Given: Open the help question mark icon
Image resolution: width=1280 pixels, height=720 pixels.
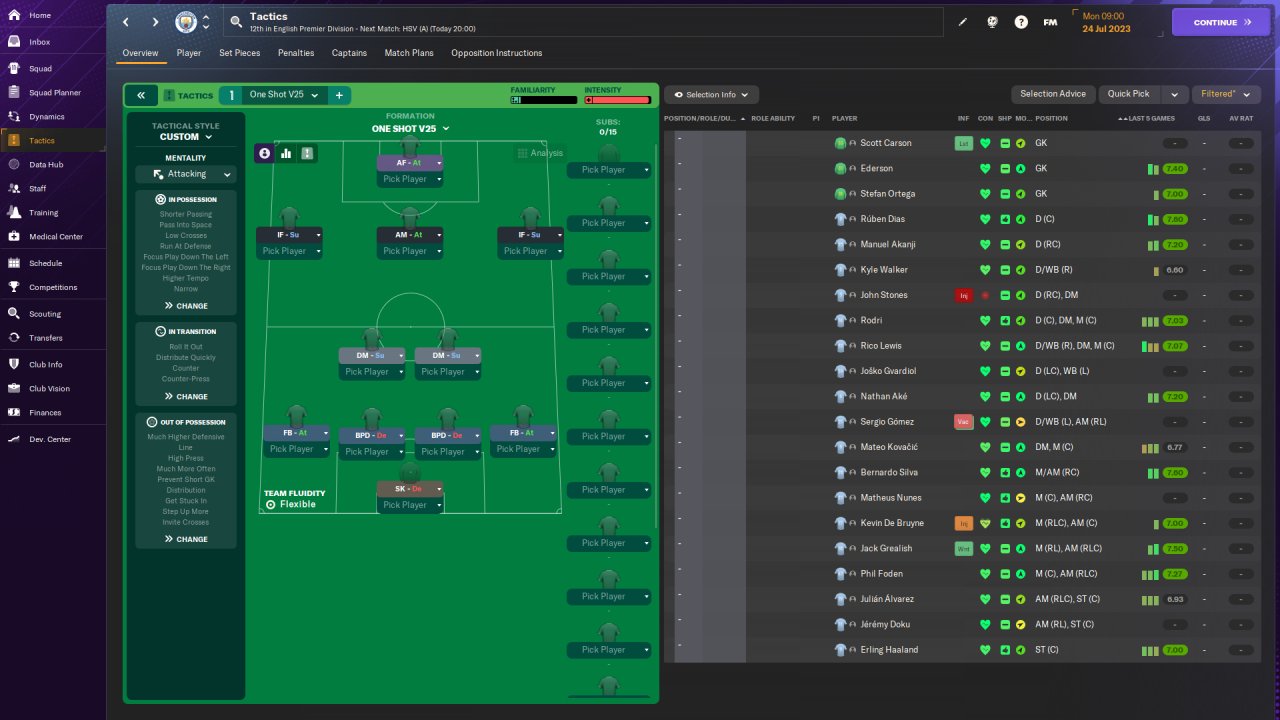Looking at the screenshot, I should (1021, 22).
